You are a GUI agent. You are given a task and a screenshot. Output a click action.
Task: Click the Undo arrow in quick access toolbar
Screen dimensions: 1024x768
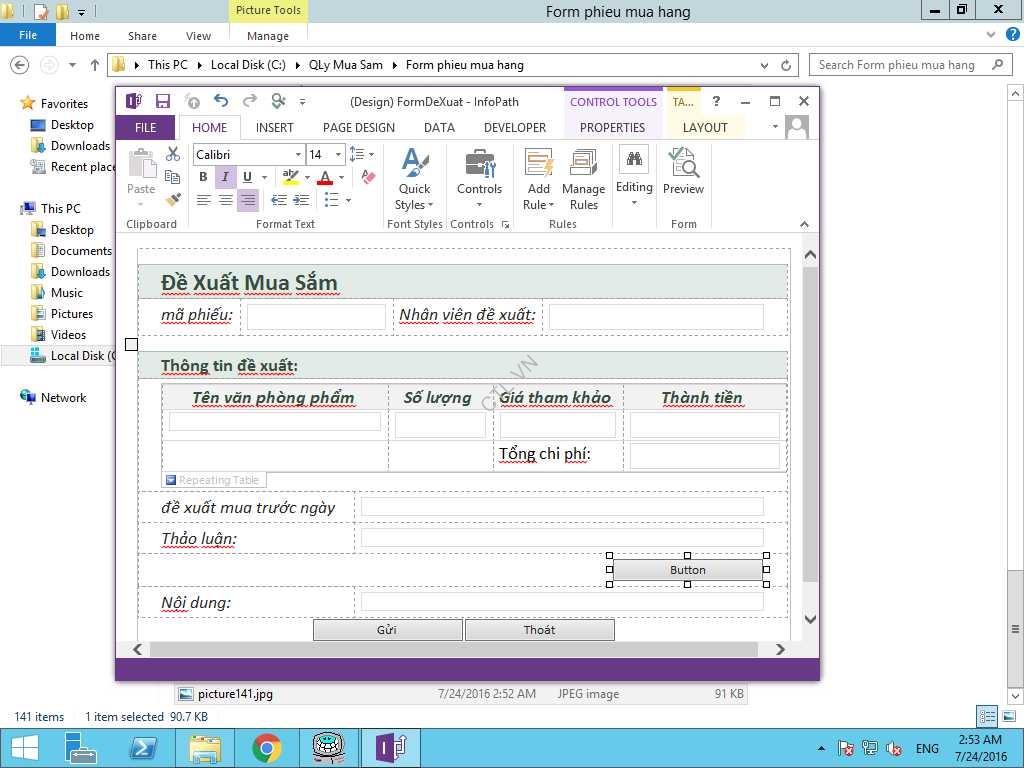click(x=221, y=101)
